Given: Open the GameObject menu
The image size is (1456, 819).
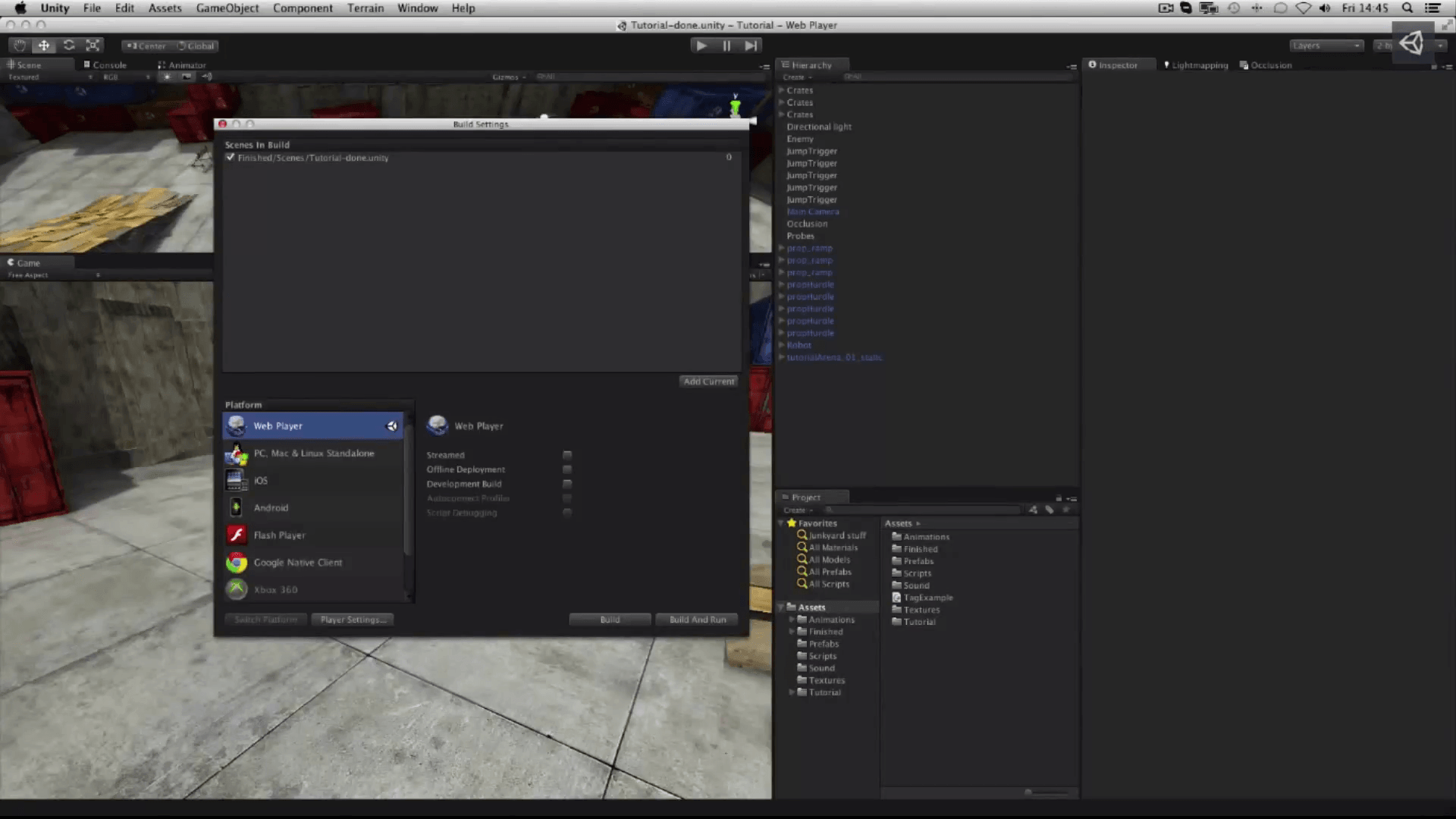Looking at the screenshot, I should (227, 8).
